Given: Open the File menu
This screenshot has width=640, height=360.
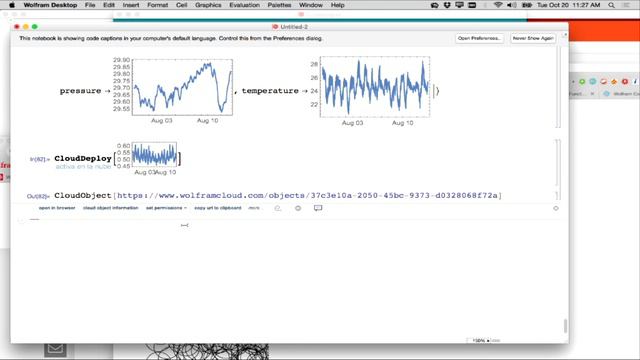Looking at the screenshot, I should (x=90, y=5).
